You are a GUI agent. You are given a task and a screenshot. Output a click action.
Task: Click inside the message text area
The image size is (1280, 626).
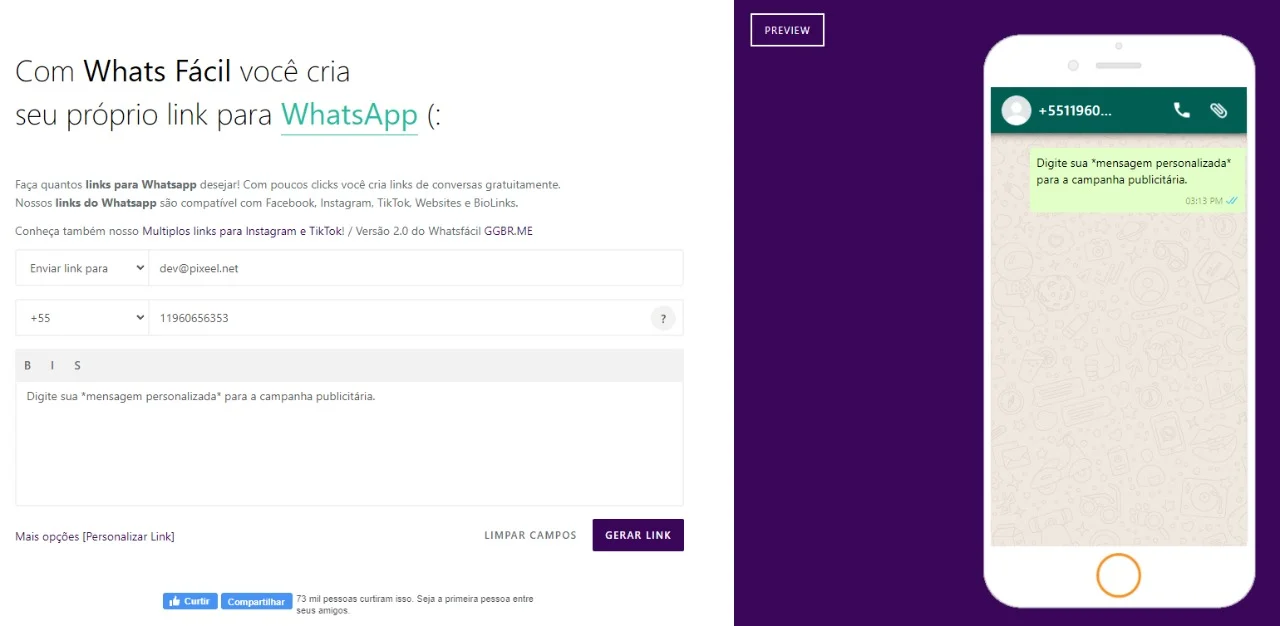point(349,443)
